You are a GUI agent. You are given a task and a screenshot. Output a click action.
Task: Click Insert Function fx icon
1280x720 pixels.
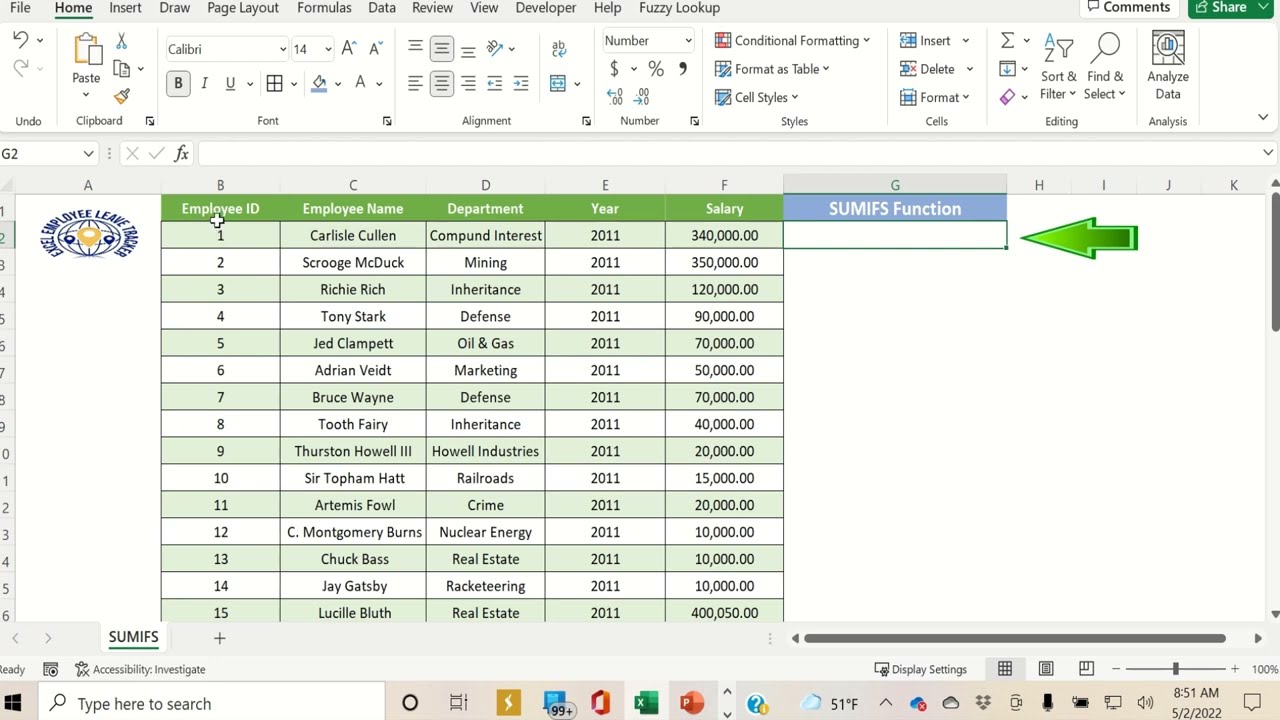pos(181,154)
